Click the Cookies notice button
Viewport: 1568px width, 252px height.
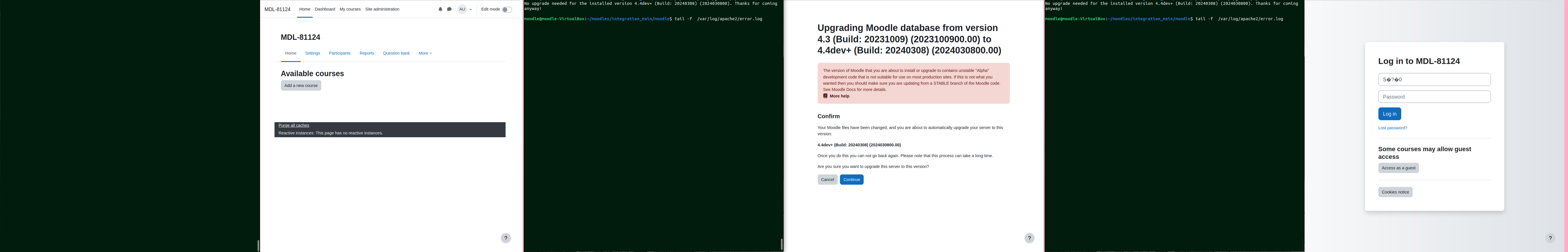(1395, 192)
